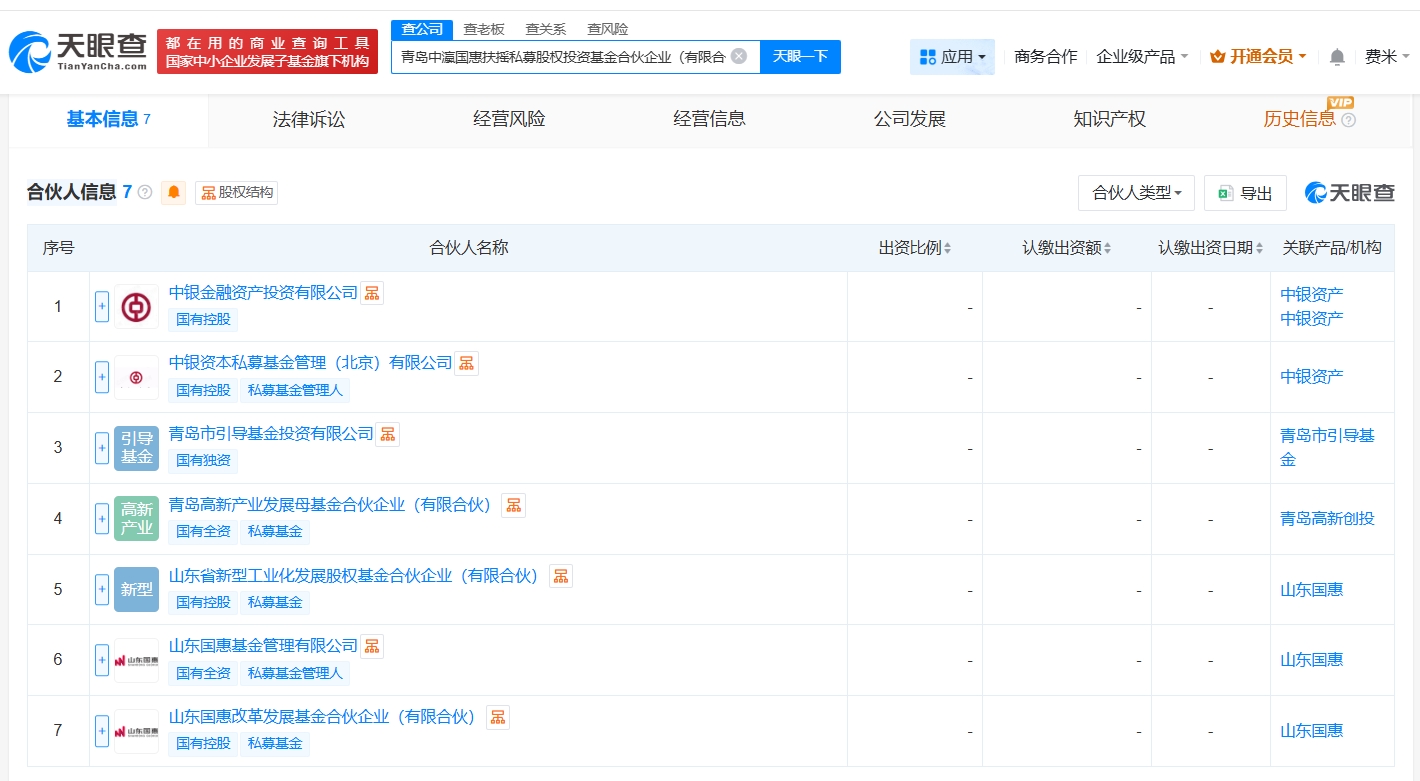Image resolution: width=1420 pixels, height=781 pixels.
Task: Click equity structure icon beside 山东国惠改革发展基金合伙企业
Action: pos(498,717)
